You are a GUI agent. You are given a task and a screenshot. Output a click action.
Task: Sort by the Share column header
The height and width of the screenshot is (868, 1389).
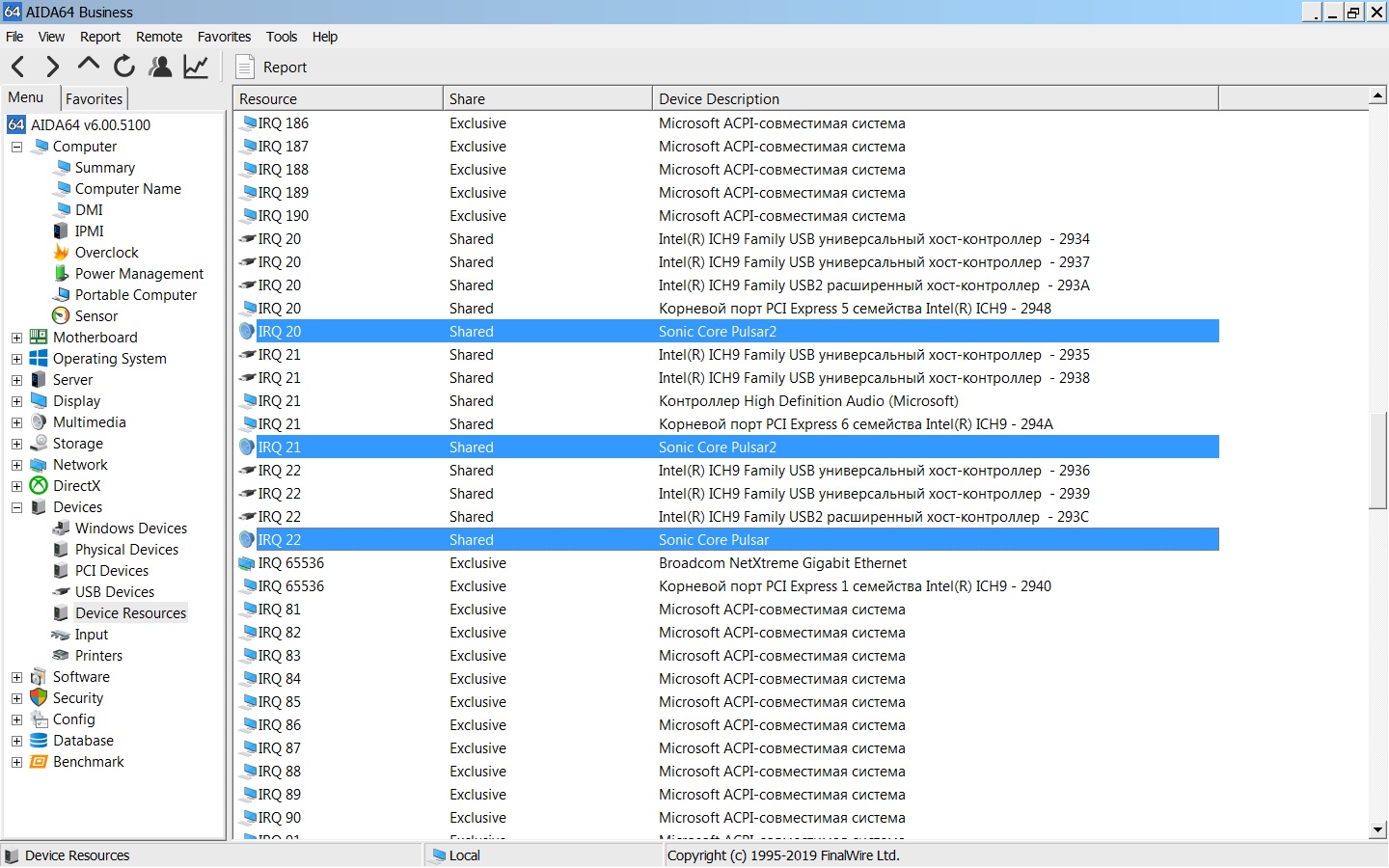click(548, 98)
